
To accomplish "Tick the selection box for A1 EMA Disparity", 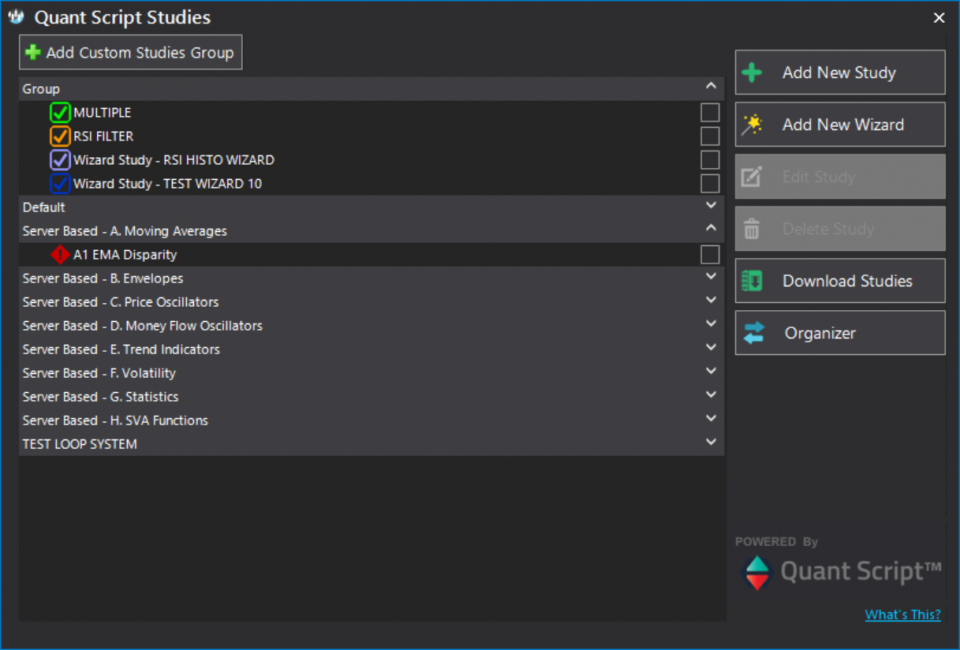I will (x=710, y=255).
